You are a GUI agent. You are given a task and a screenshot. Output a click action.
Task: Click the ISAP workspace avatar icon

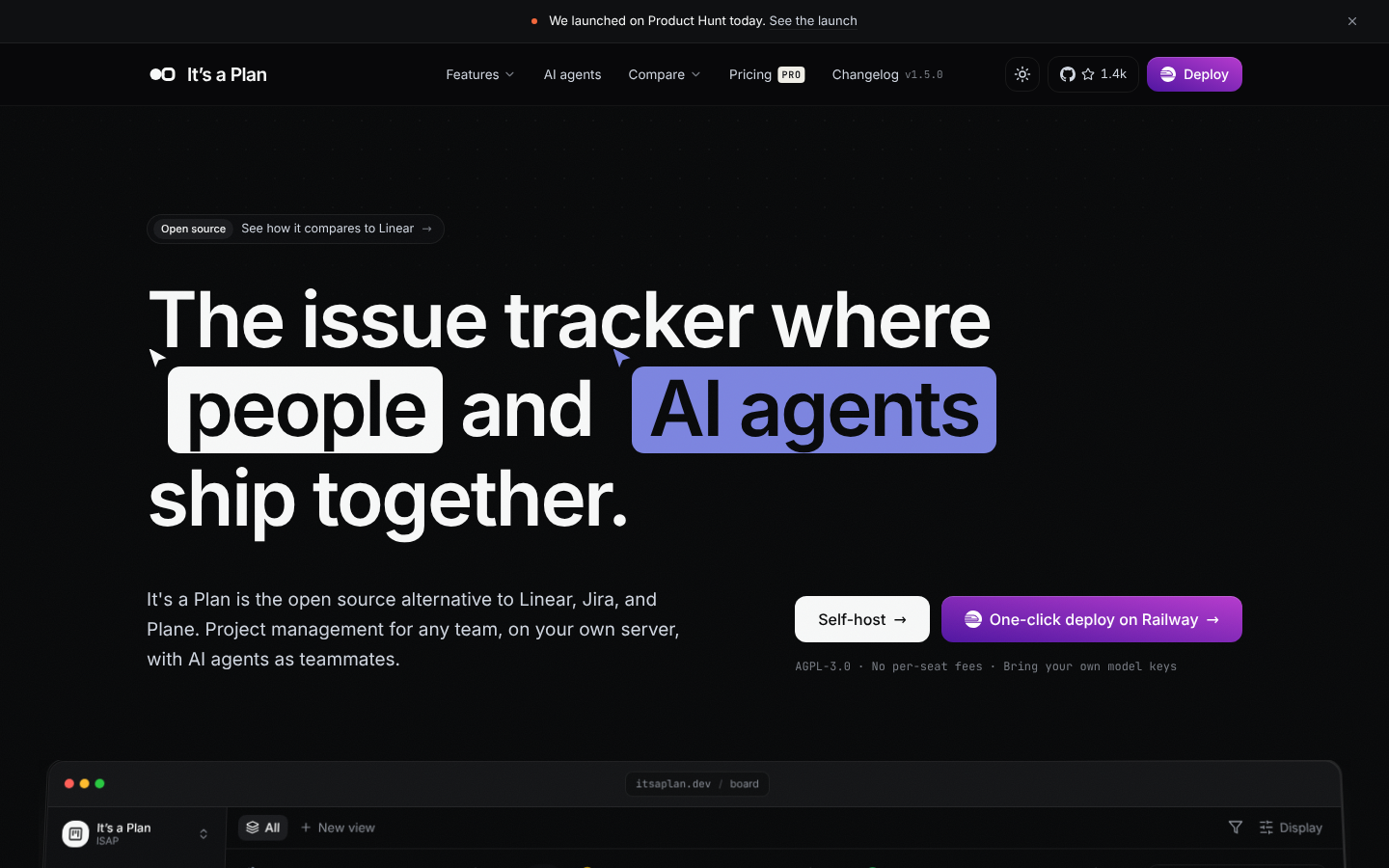pyautogui.click(x=75, y=833)
